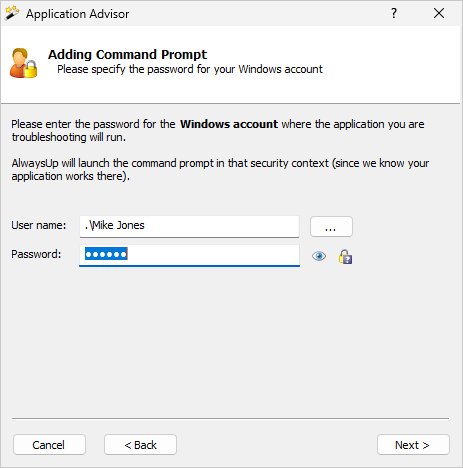Click the magic wand icon in title bar
Viewport: 463px width, 468px height.
(12, 13)
